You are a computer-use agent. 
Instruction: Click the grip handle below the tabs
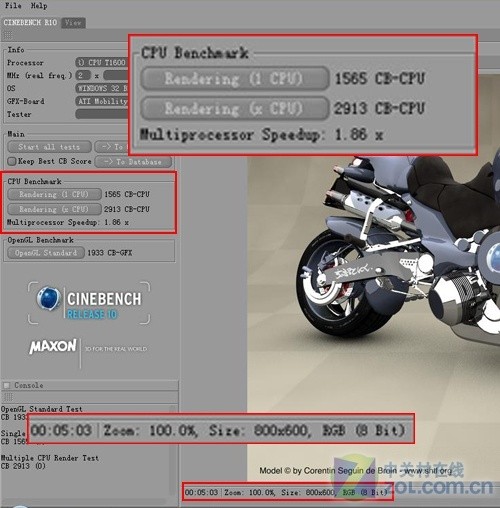click(x=8, y=35)
